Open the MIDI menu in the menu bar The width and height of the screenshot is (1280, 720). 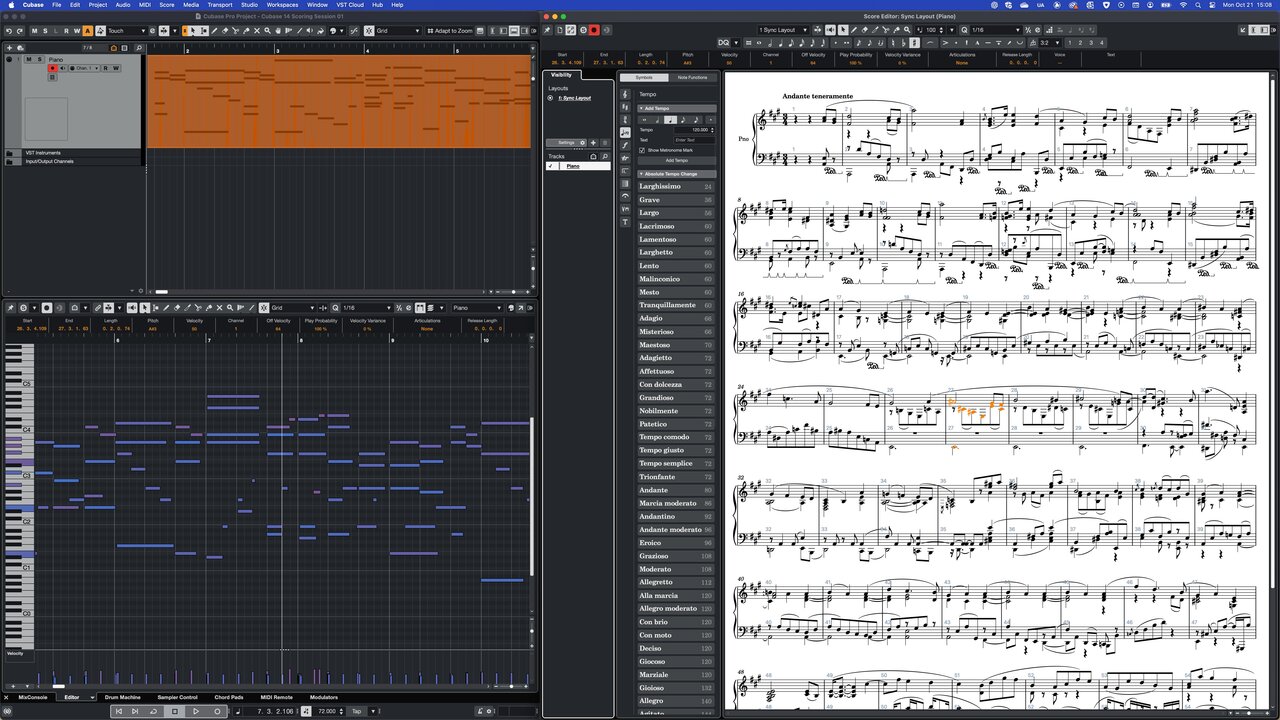tap(144, 5)
